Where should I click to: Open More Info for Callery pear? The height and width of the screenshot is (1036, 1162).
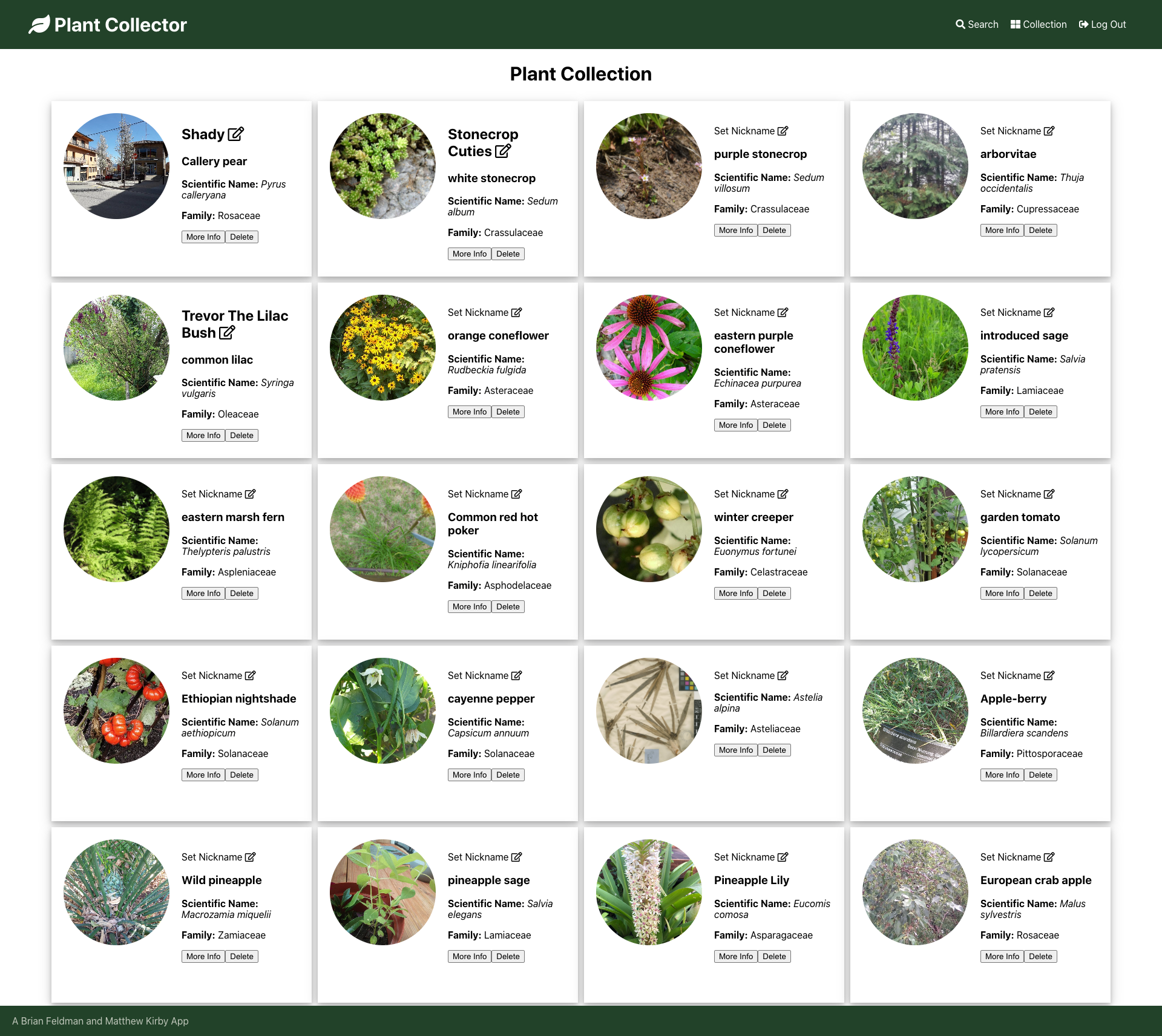[203, 237]
